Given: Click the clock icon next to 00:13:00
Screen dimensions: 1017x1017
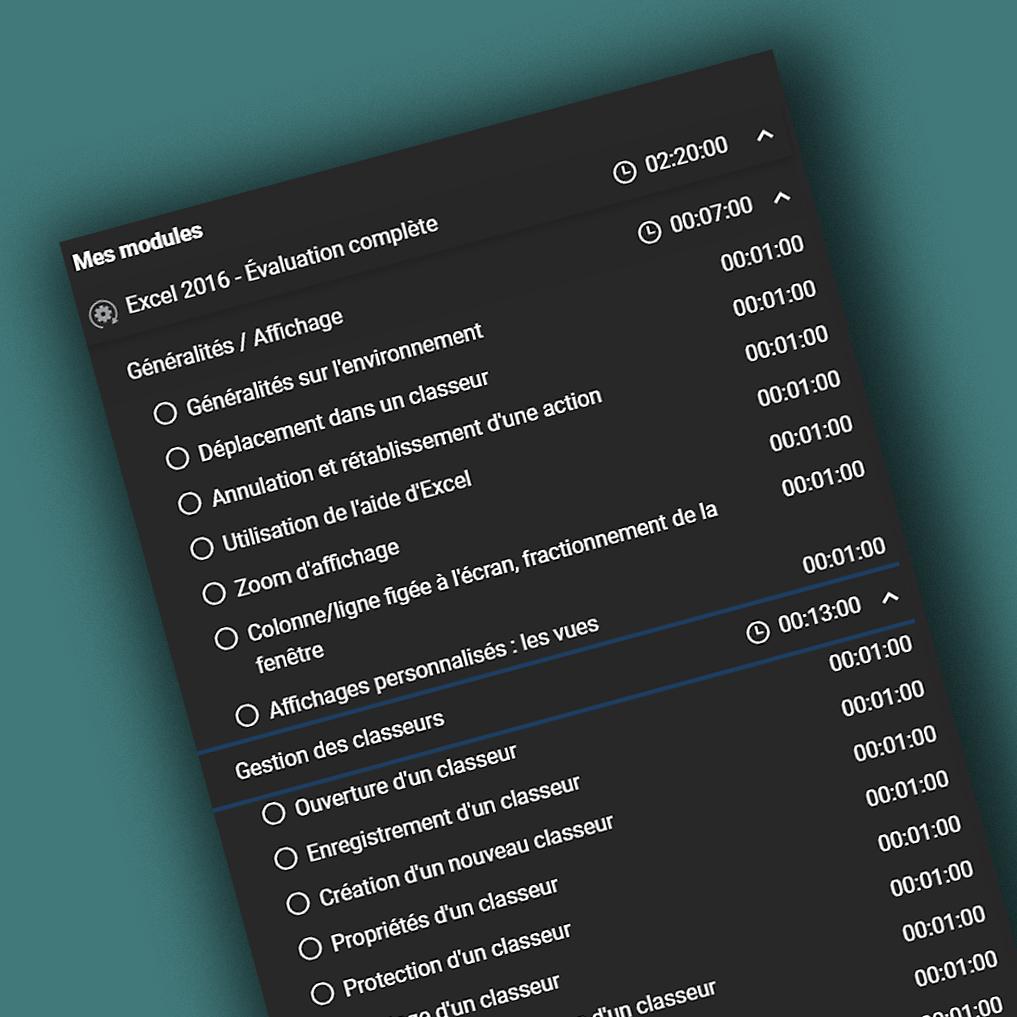Looking at the screenshot, I should pyautogui.click(x=758, y=632).
